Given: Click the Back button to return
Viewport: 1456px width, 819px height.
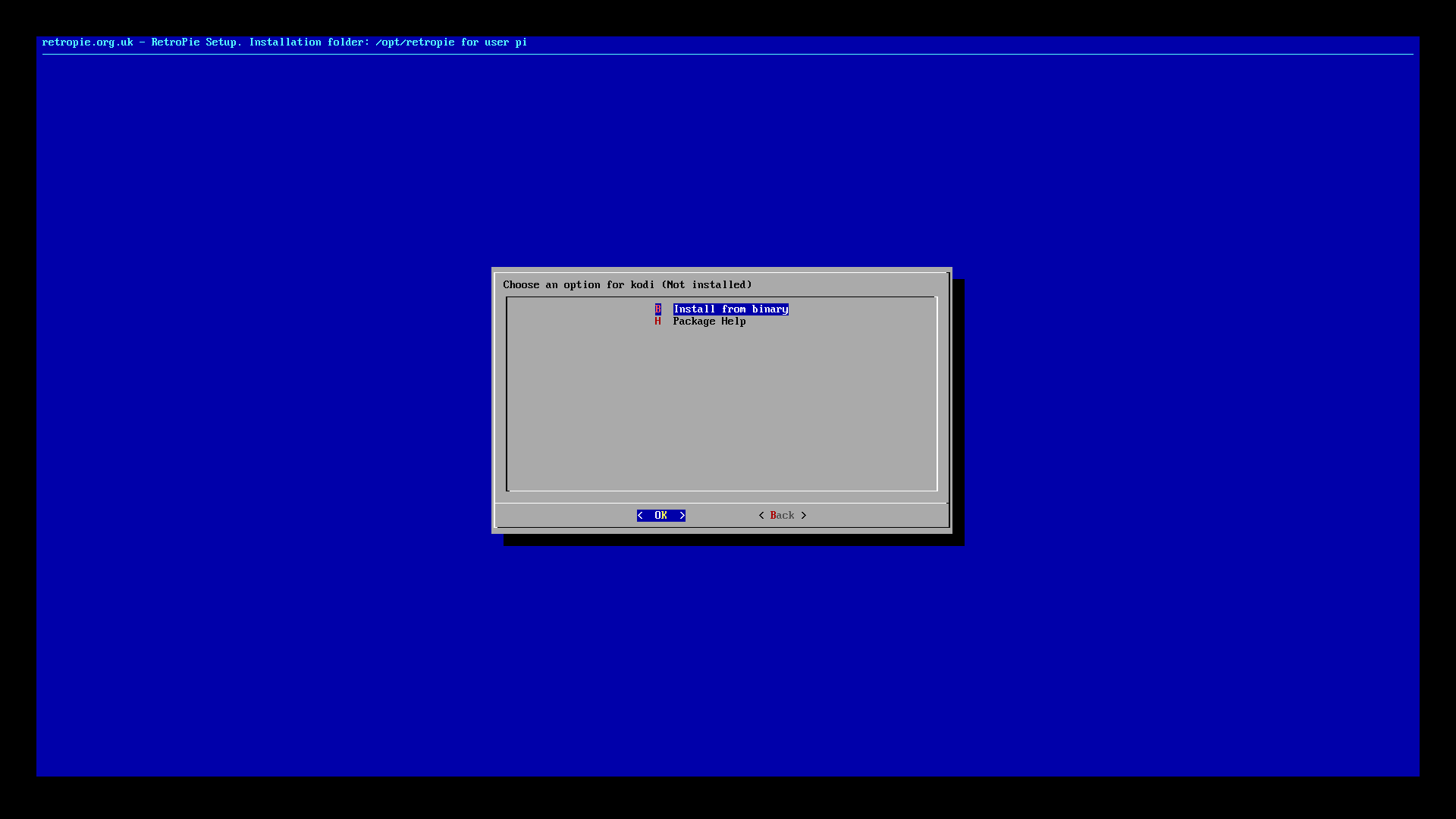Looking at the screenshot, I should click(782, 515).
